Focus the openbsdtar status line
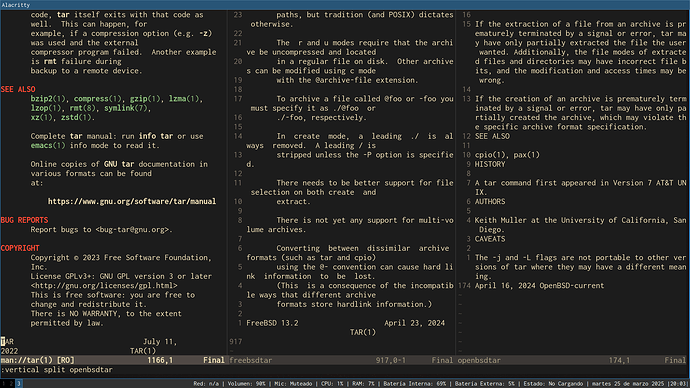This screenshot has height=388, width=690. point(572,360)
